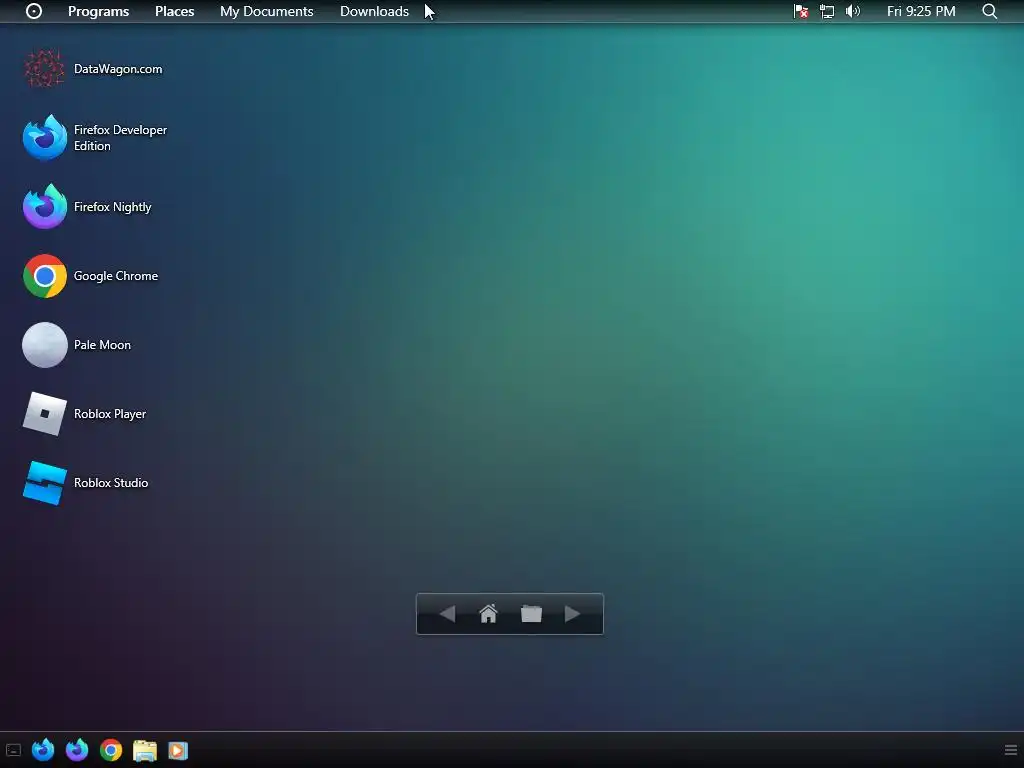Viewport: 1024px width, 768px height.
Task: Open the Places menu
Action: pyautogui.click(x=174, y=11)
